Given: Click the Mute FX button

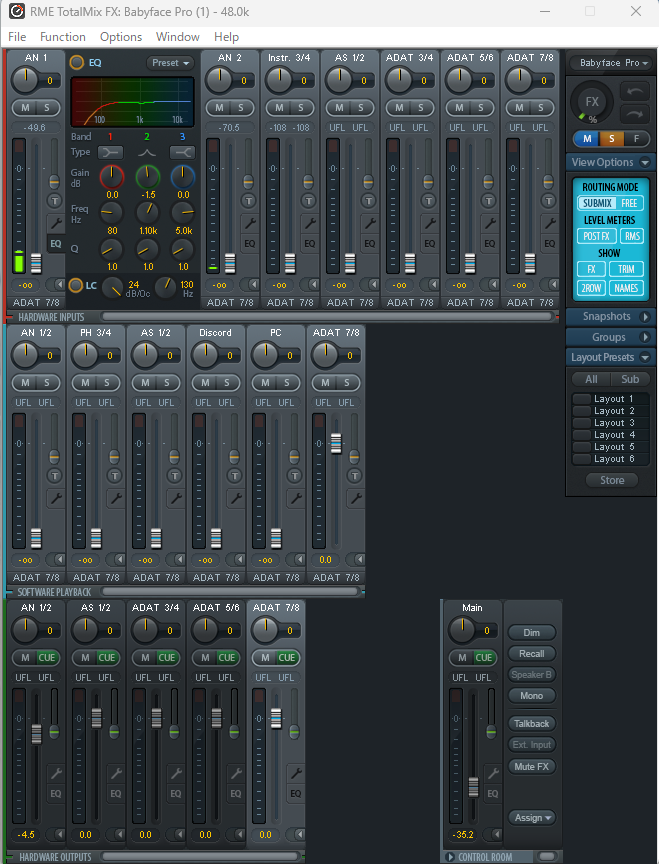Looking at the screenshot, I should click(532, 766).
